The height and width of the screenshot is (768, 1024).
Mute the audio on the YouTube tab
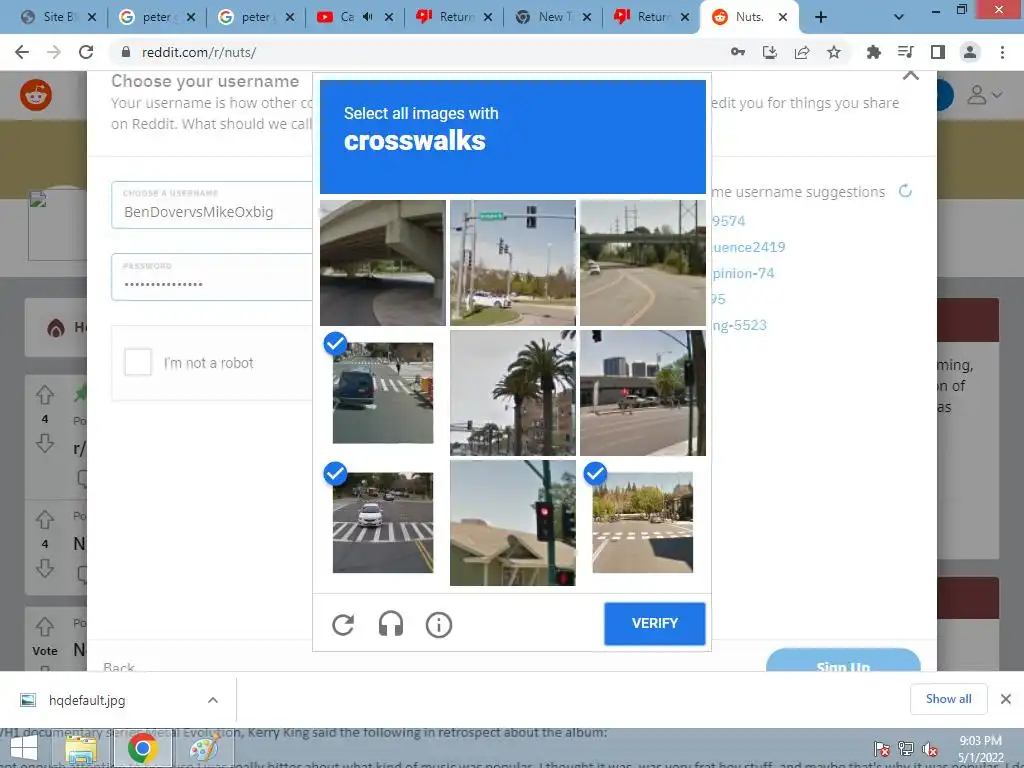point(368,17)
